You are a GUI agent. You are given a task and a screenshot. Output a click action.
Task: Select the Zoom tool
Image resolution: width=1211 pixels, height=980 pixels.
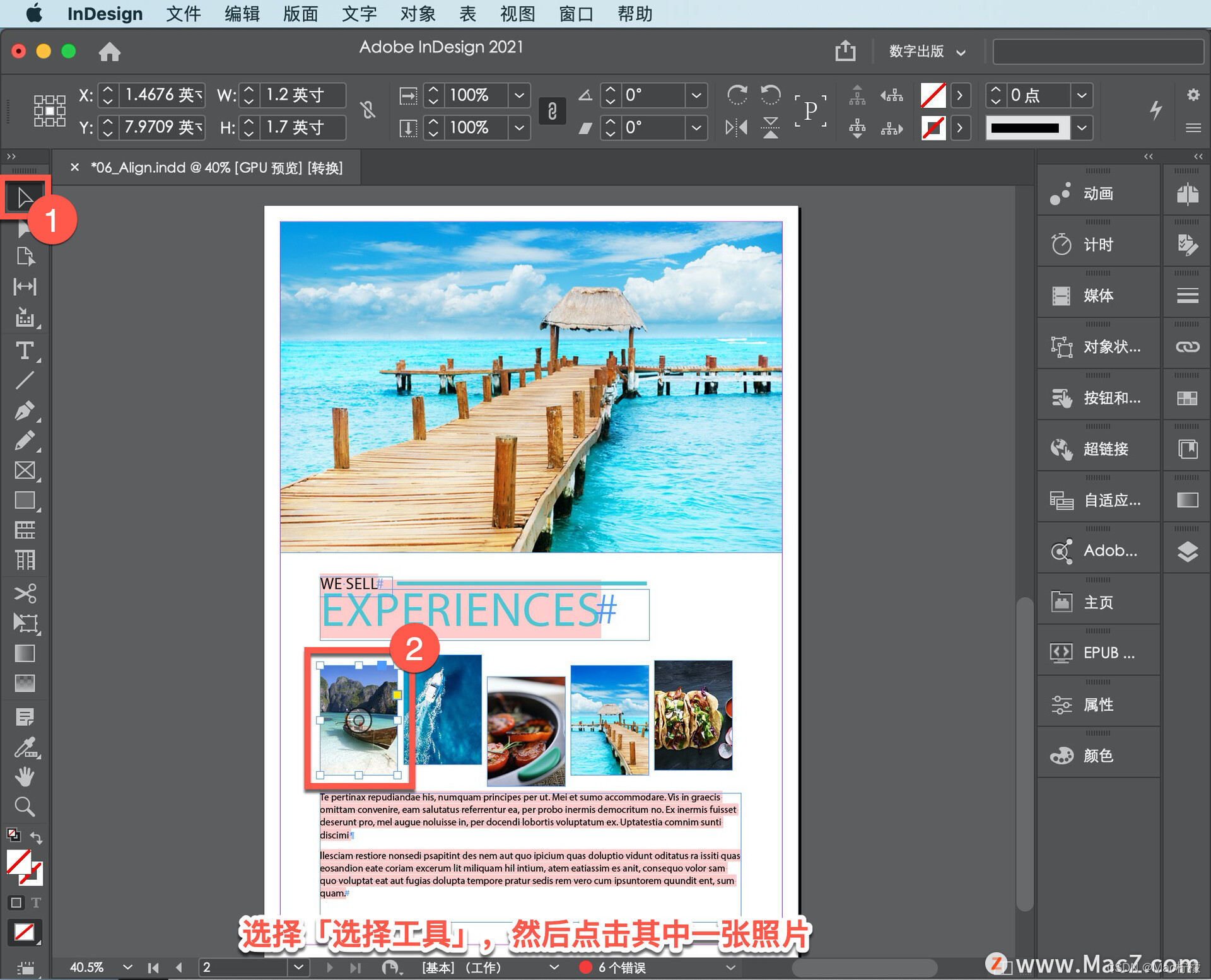coord(25,807)
